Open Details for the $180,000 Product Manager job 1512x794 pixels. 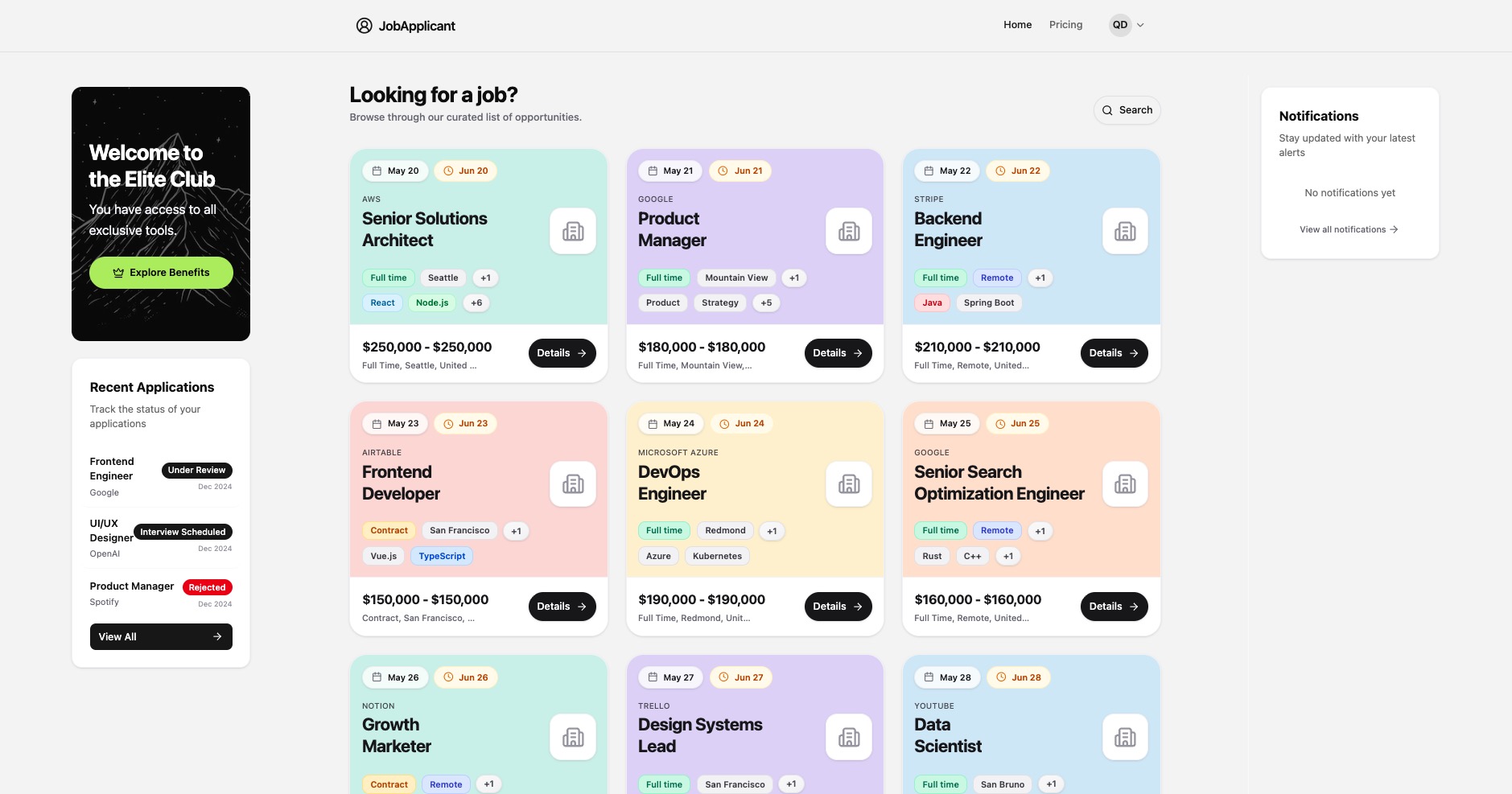tap(838, 353)
